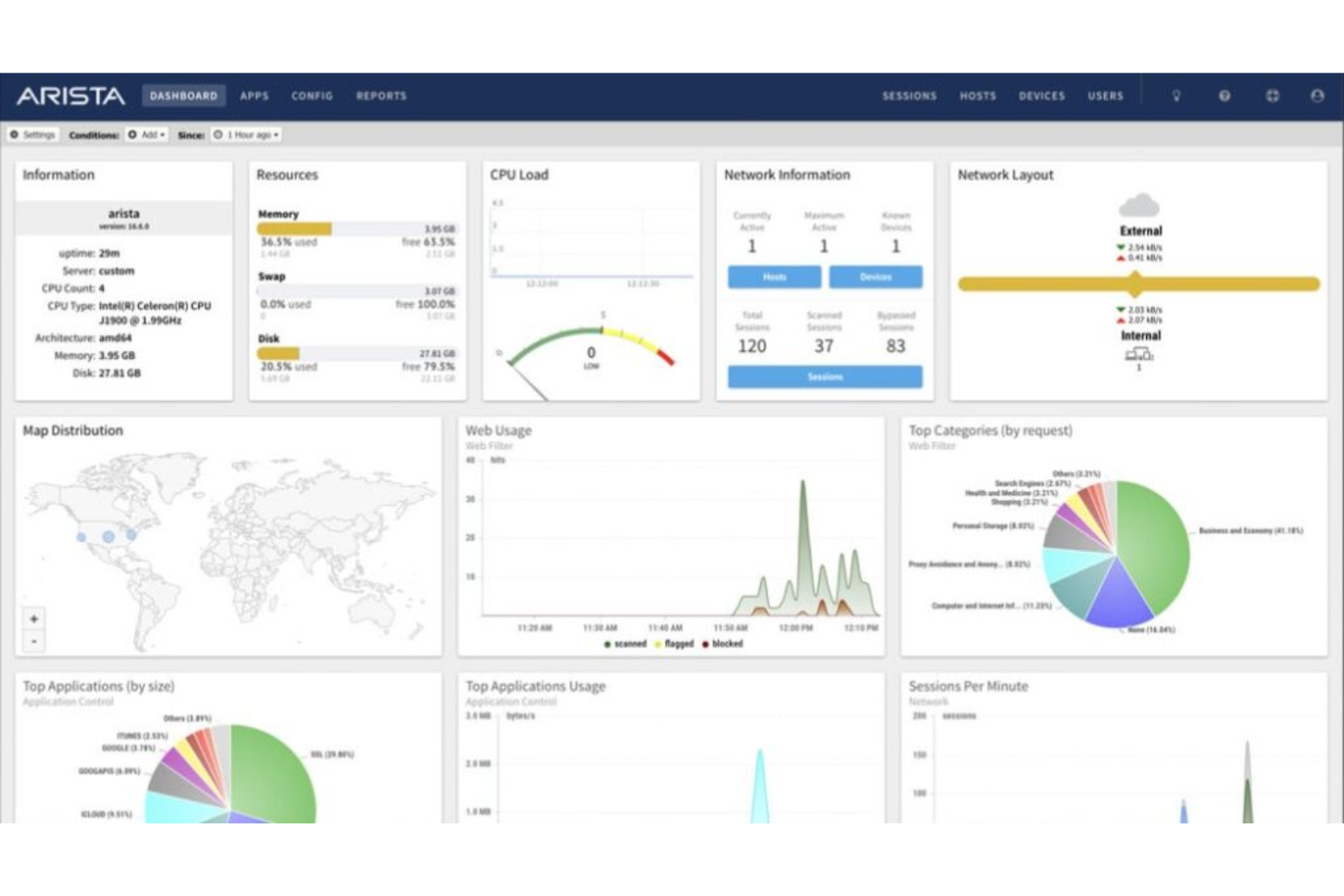Screen dimensions: 1344x896
Task: Click the Arista logo
Action: pyautogui.click(x=71, y=95)
